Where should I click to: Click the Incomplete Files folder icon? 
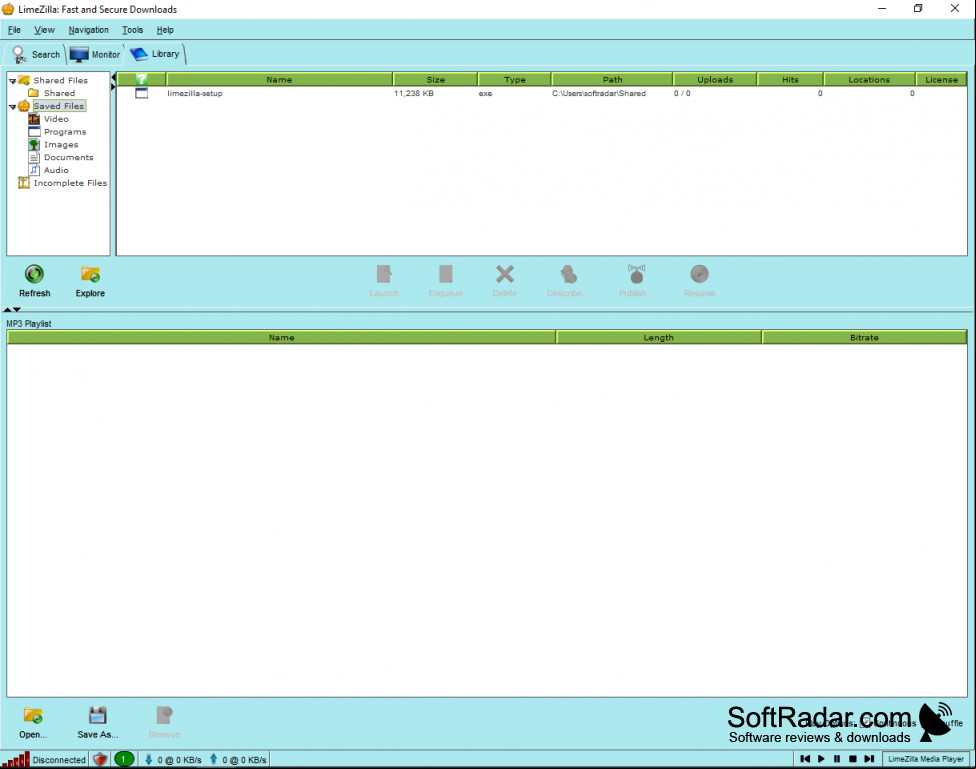click(24, 183)
